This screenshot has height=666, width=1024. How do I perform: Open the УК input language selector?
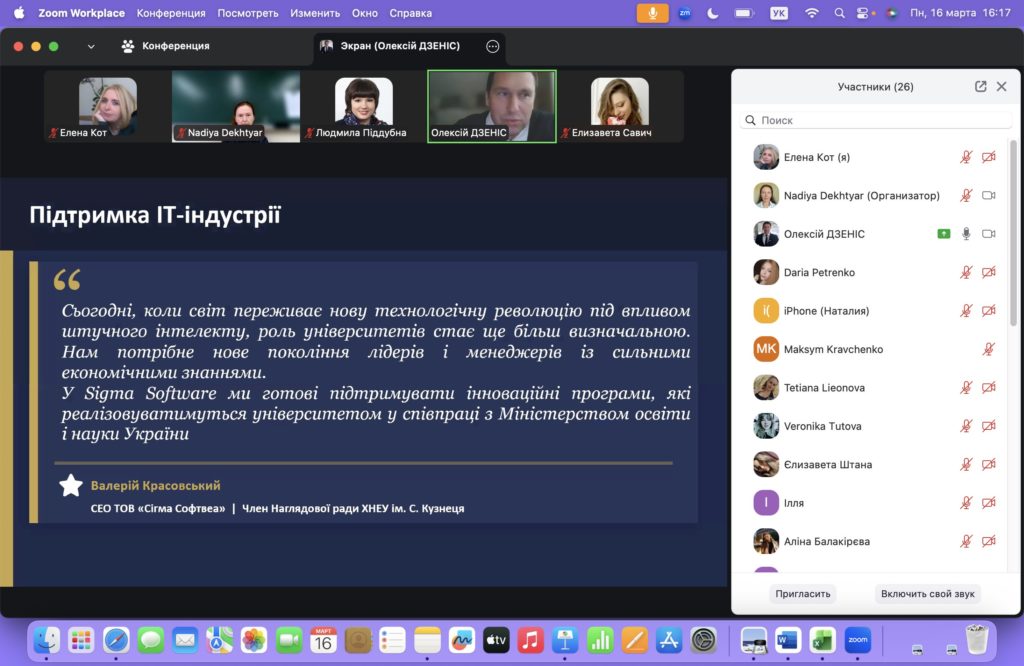click(779, 13)
